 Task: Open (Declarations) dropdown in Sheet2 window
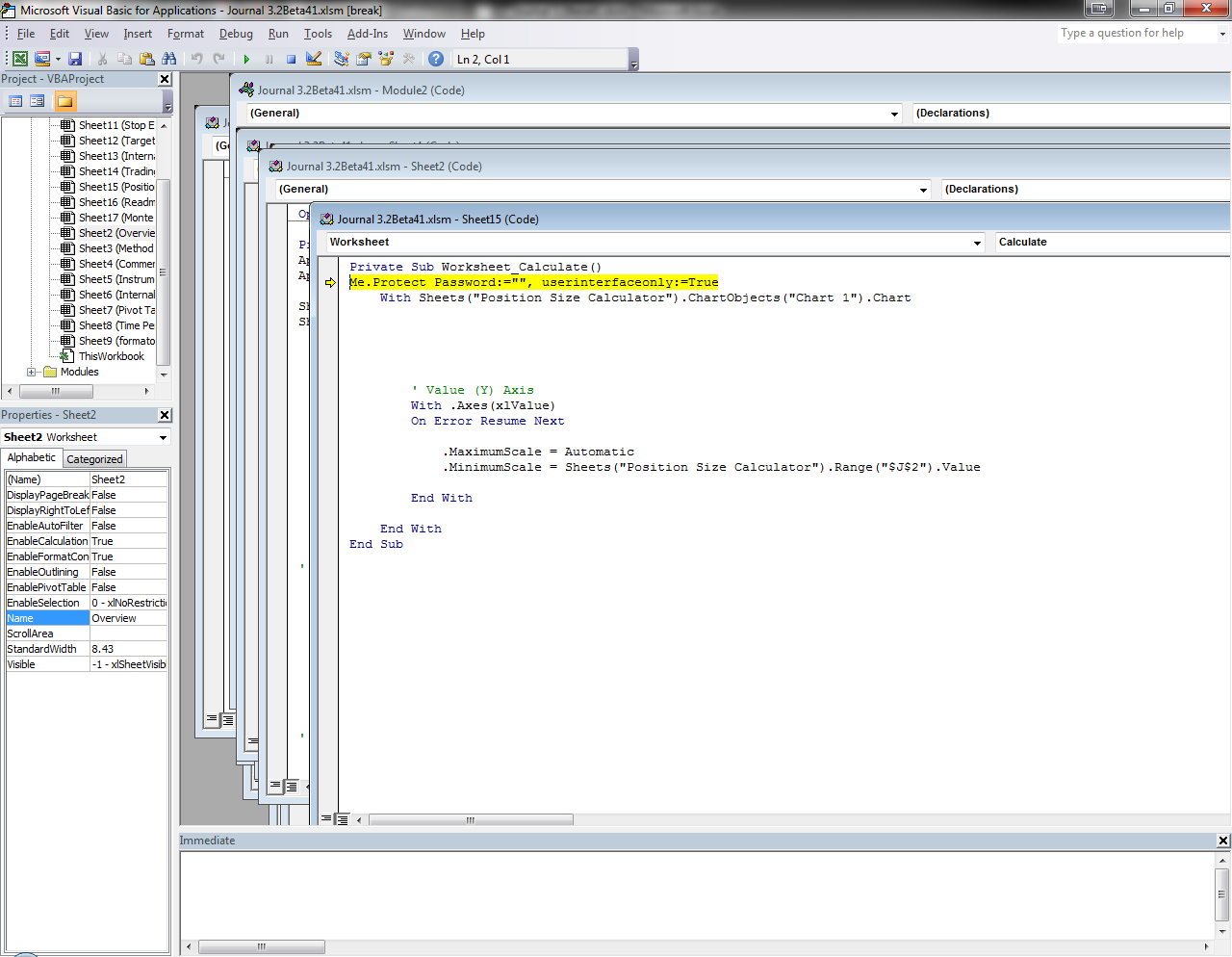tap(1086, 190)
